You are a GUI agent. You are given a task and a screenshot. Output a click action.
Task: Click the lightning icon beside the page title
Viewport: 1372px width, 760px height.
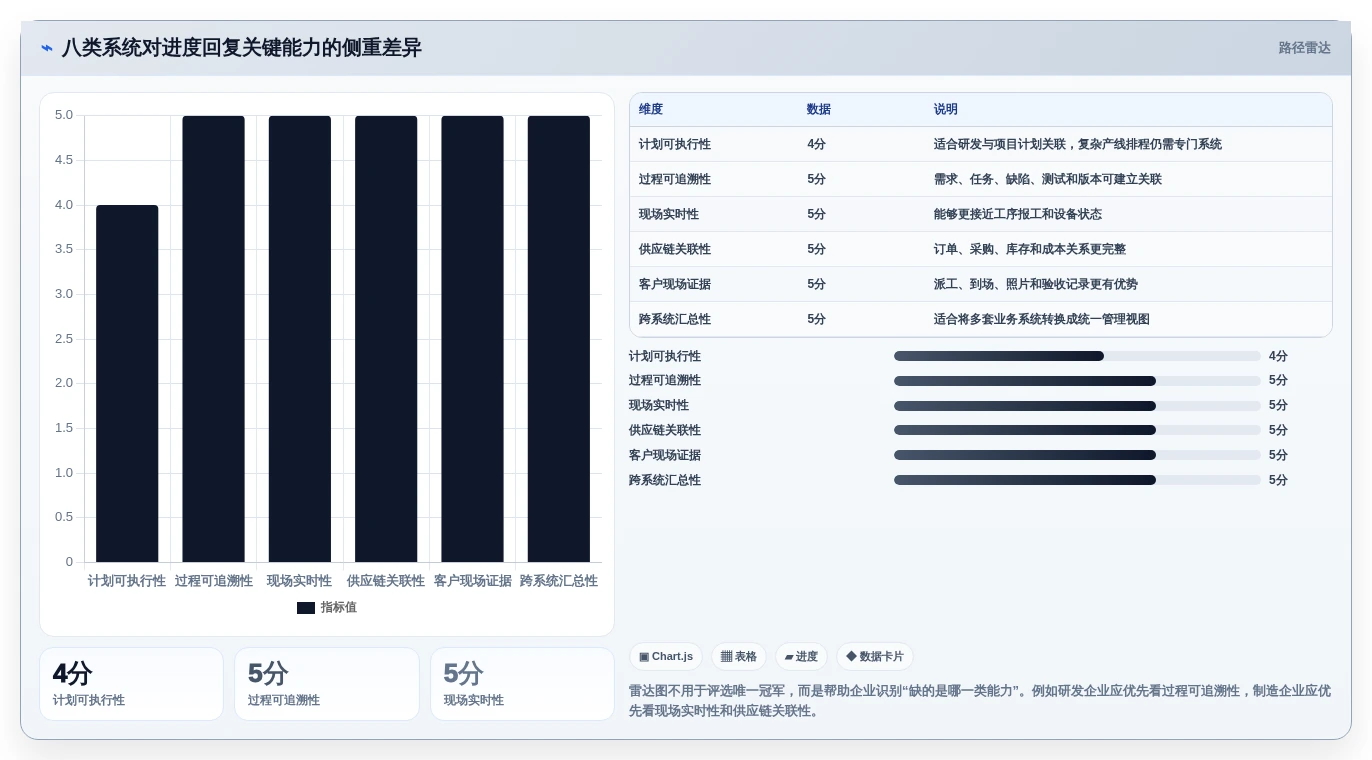coord(47,48)
